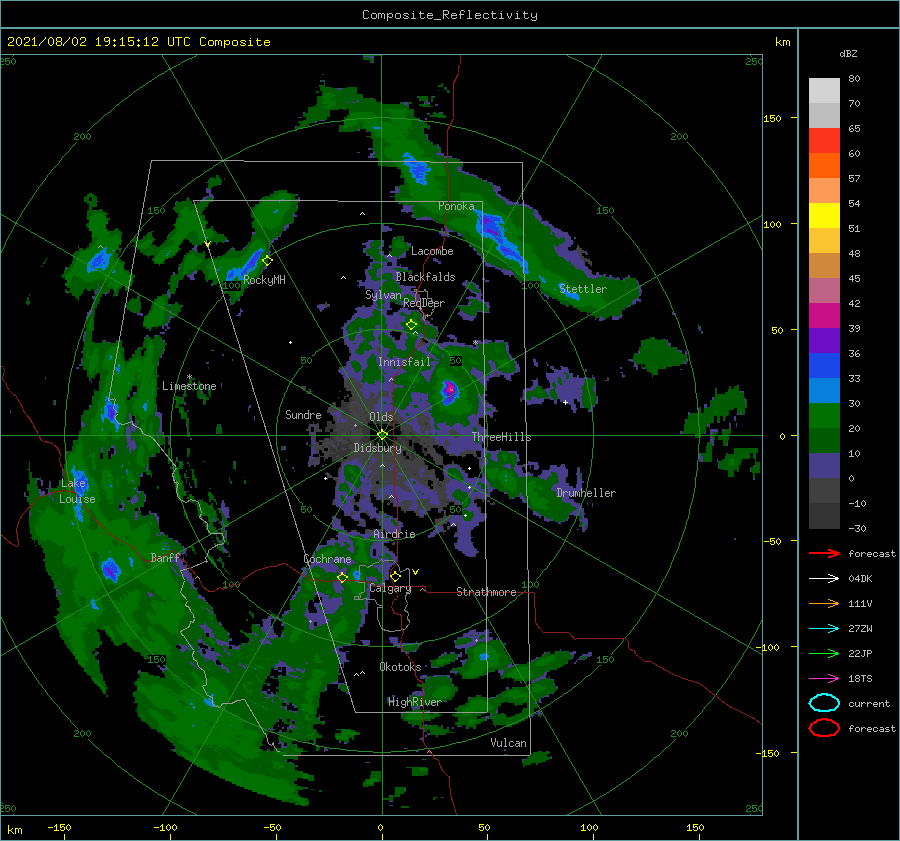Click the yellow diamond marker below RedDeer

[x=412, y=325]
